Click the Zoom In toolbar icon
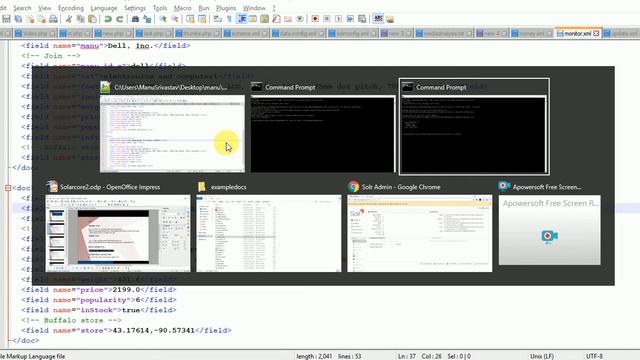640x360 pixels. point(162,19)
